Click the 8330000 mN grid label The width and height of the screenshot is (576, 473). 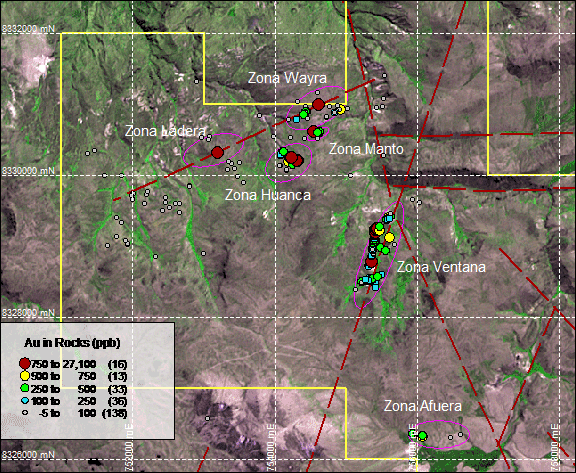(x=29, y=171)
